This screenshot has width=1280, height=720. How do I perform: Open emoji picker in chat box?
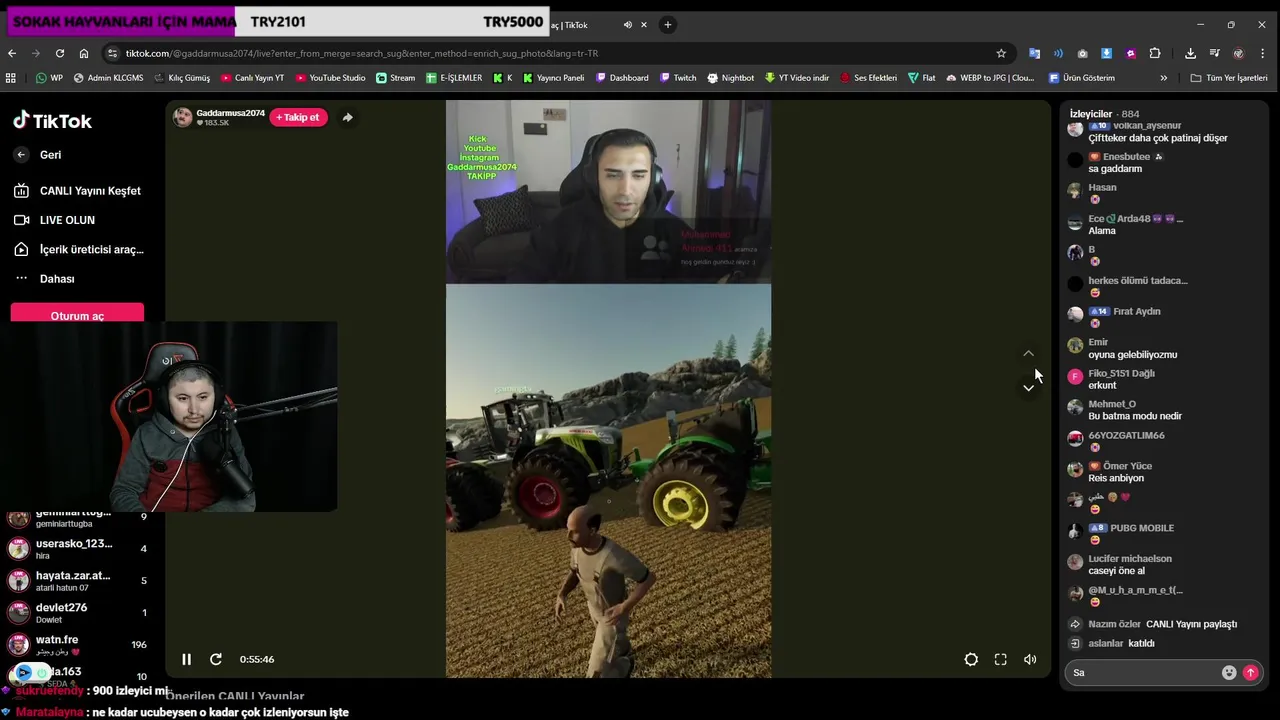[1229, 673]
